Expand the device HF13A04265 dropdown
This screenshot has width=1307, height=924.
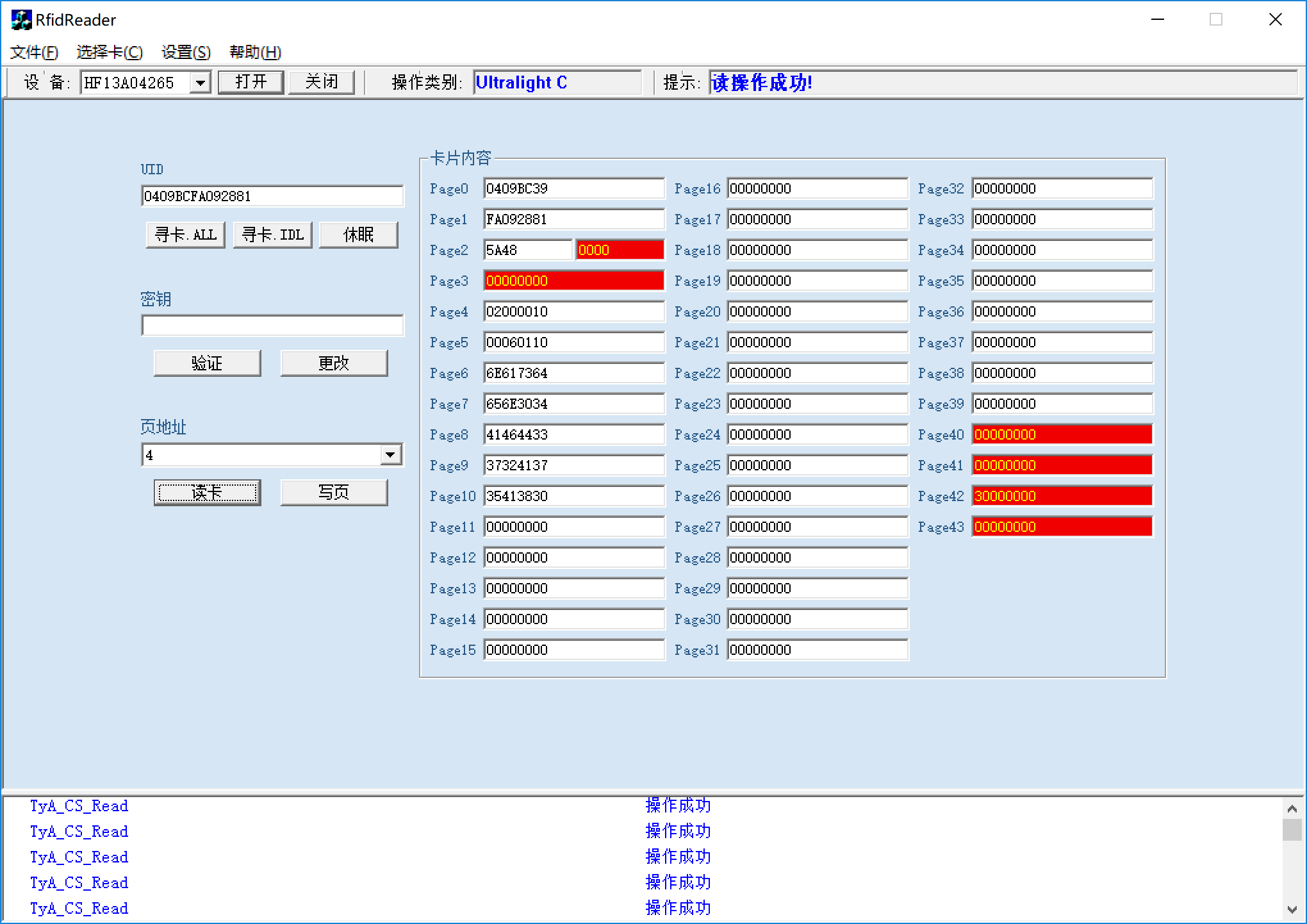[x=201, y=83]
